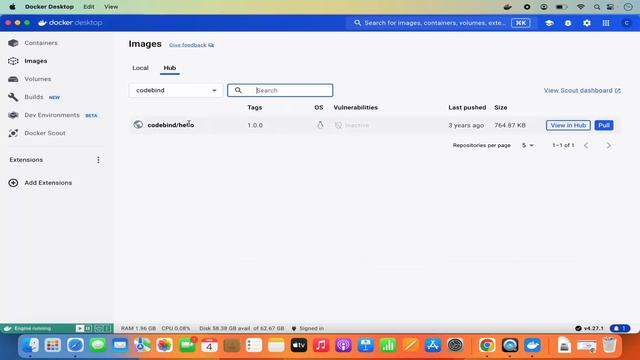Image resolution: width=640 pixels, height=360 pixels.
Task: Select Images in the sidebar
Action: point(36,61)
